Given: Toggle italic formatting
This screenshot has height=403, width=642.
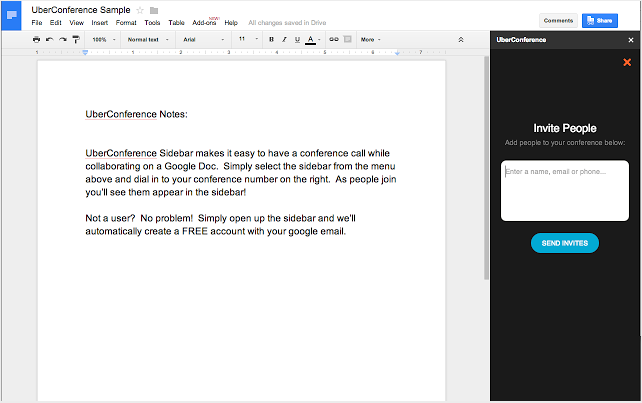Looking at the screenshot, I should pyautogui.click(x=284, y=39).
